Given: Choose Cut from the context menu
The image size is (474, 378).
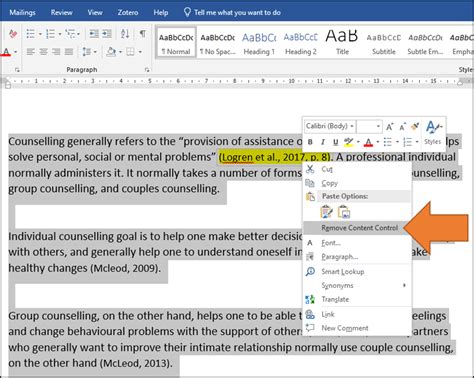Looking at the screenshot, I should coord(357,169).
